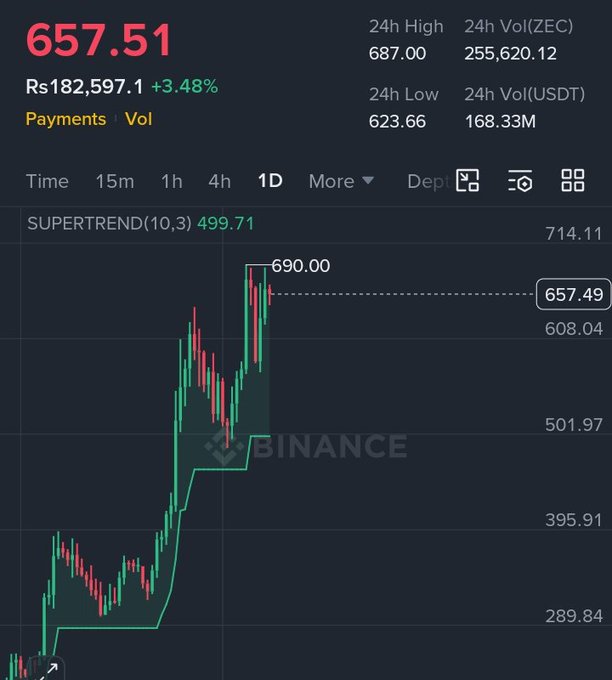
Task: Tap the 690.00 high price label
Action: [x=301, y=266]
